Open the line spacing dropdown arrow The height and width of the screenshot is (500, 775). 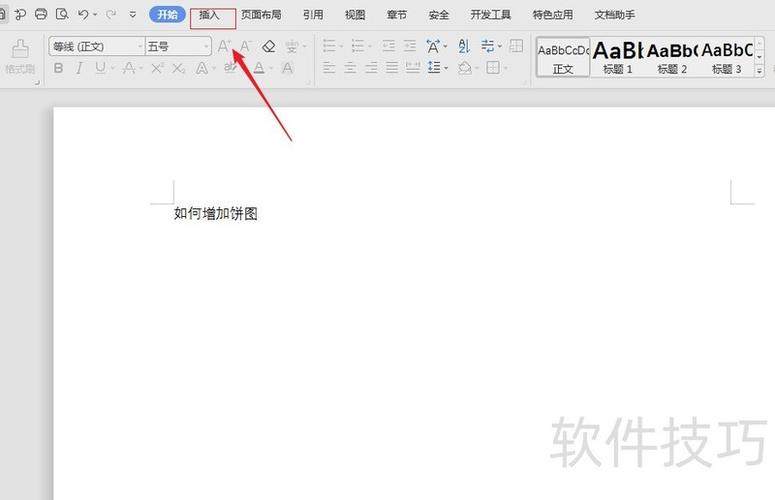click(446, 68)
